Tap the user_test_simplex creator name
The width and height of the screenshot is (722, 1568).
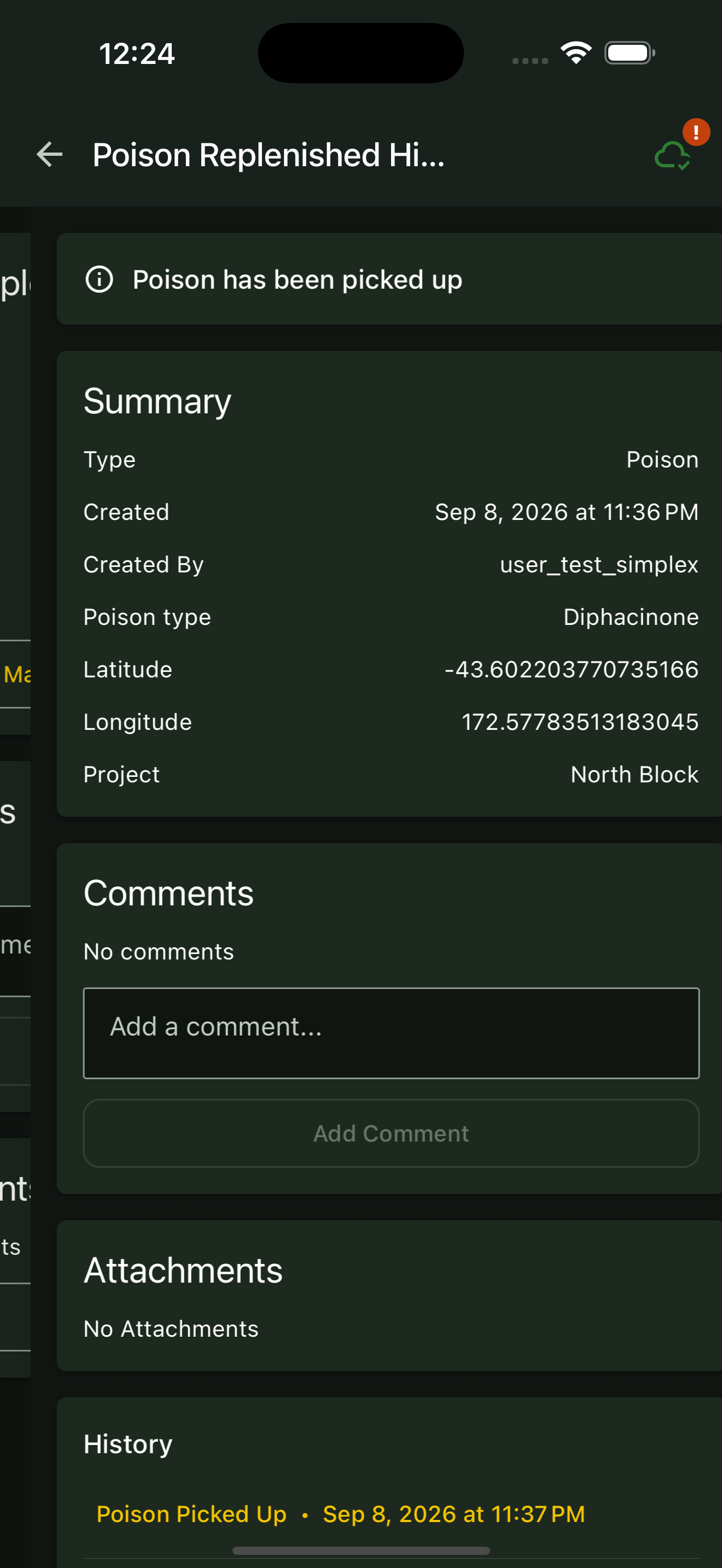click(x=599, y=565)
